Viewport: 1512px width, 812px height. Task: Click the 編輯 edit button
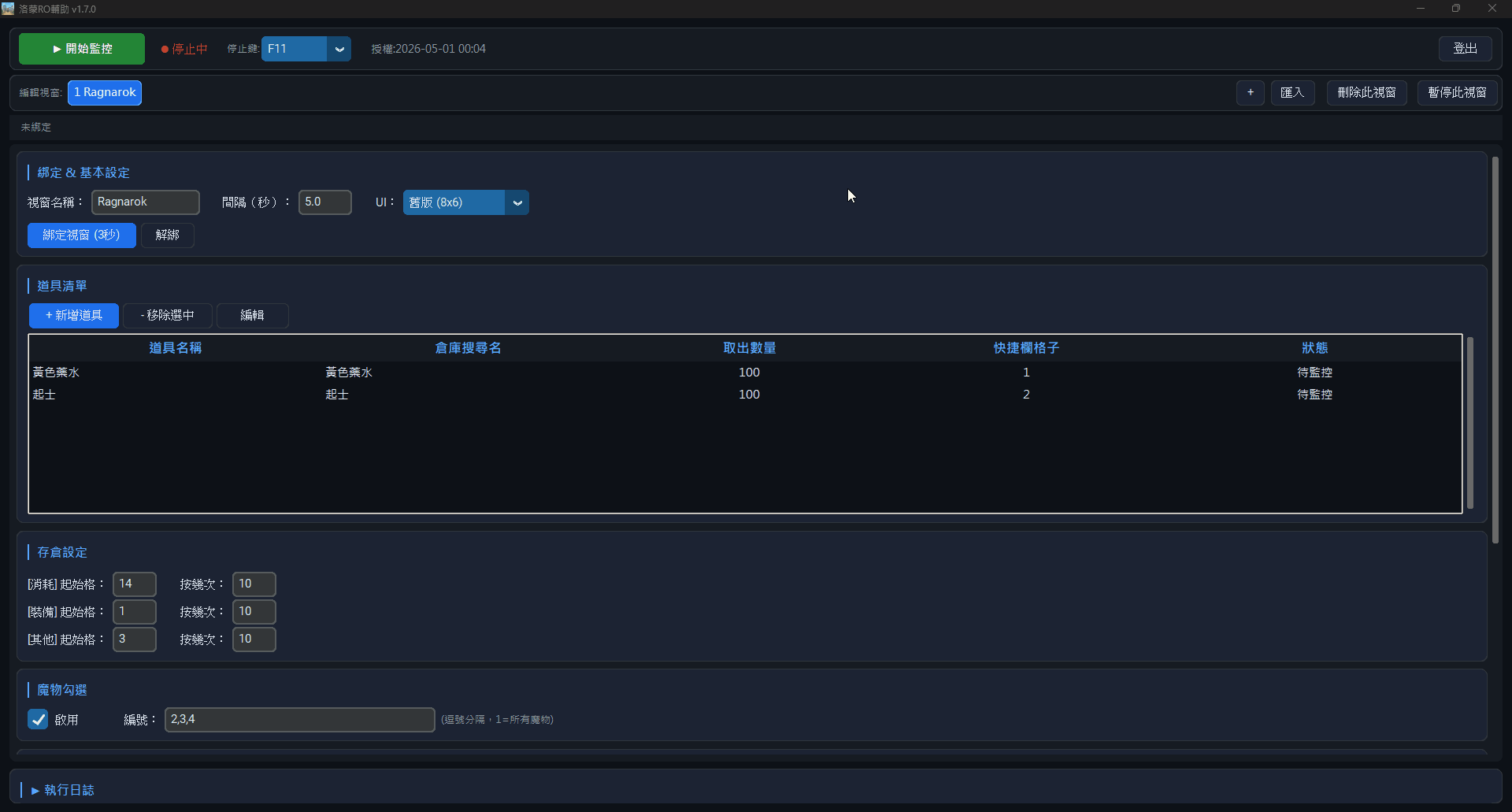(x=252, y=315)
